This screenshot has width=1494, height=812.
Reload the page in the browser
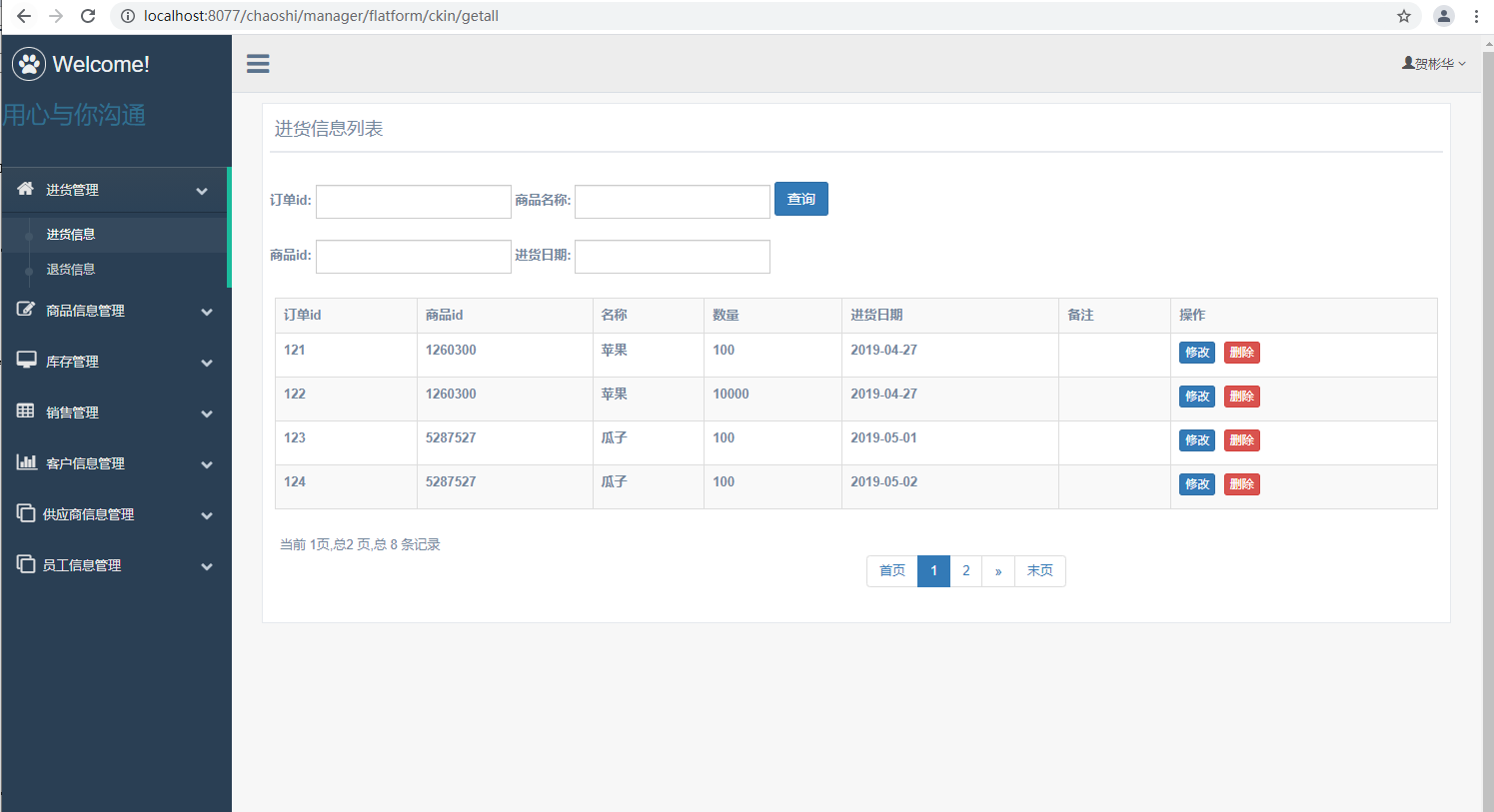click(x=88, y=16)
